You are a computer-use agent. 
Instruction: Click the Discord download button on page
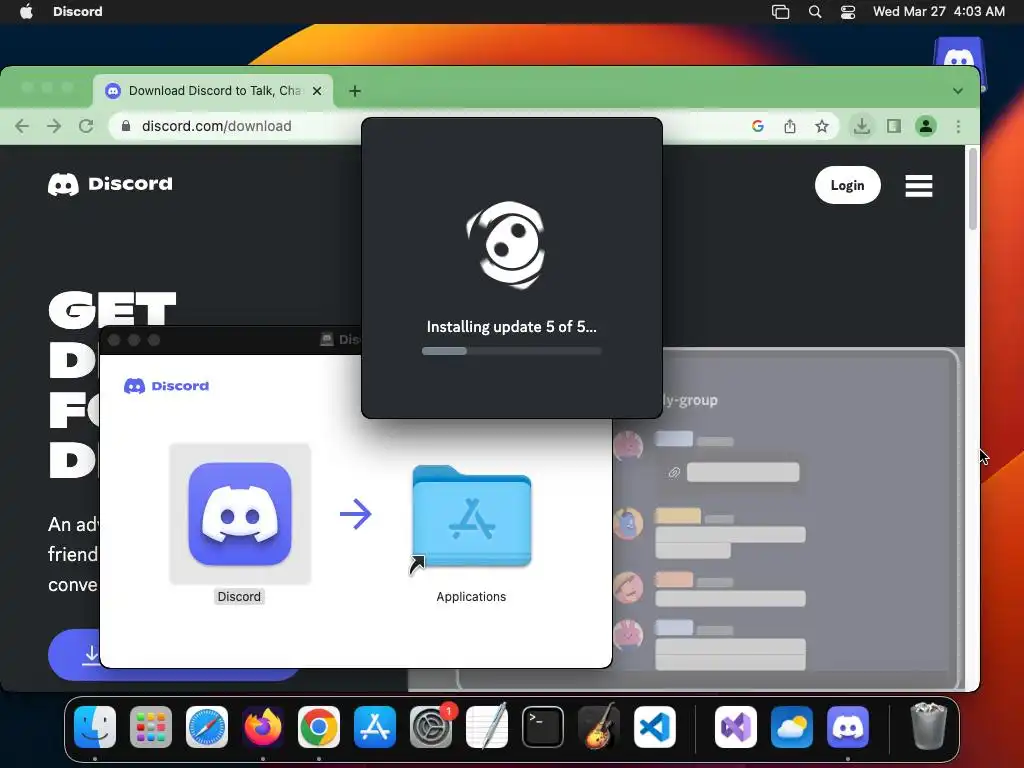74,654
